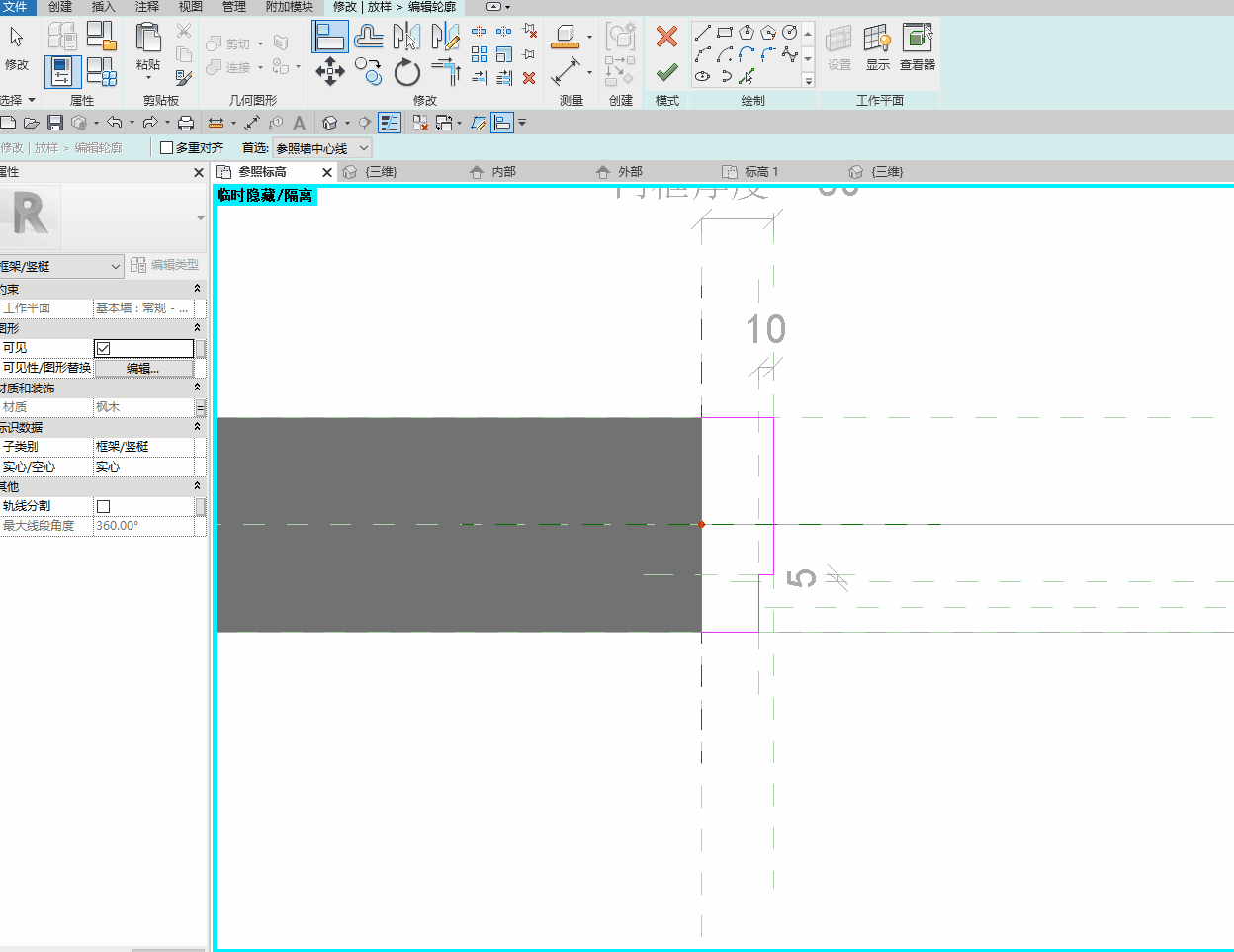Open Customize Quick Access Toolbar dropdown
Image resolution: width=1234 pixels, height=952 pixels.
click(522, 123)
